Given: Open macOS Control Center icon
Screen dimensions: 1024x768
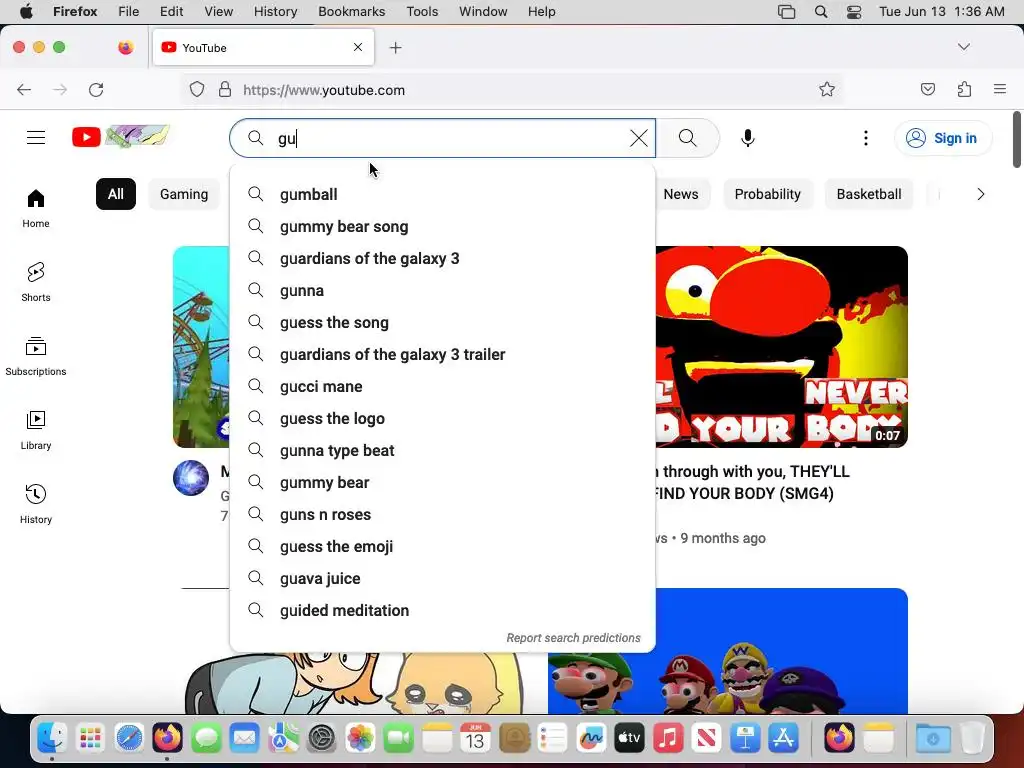Looking at the screenshot, I should (x=854, y=12).
